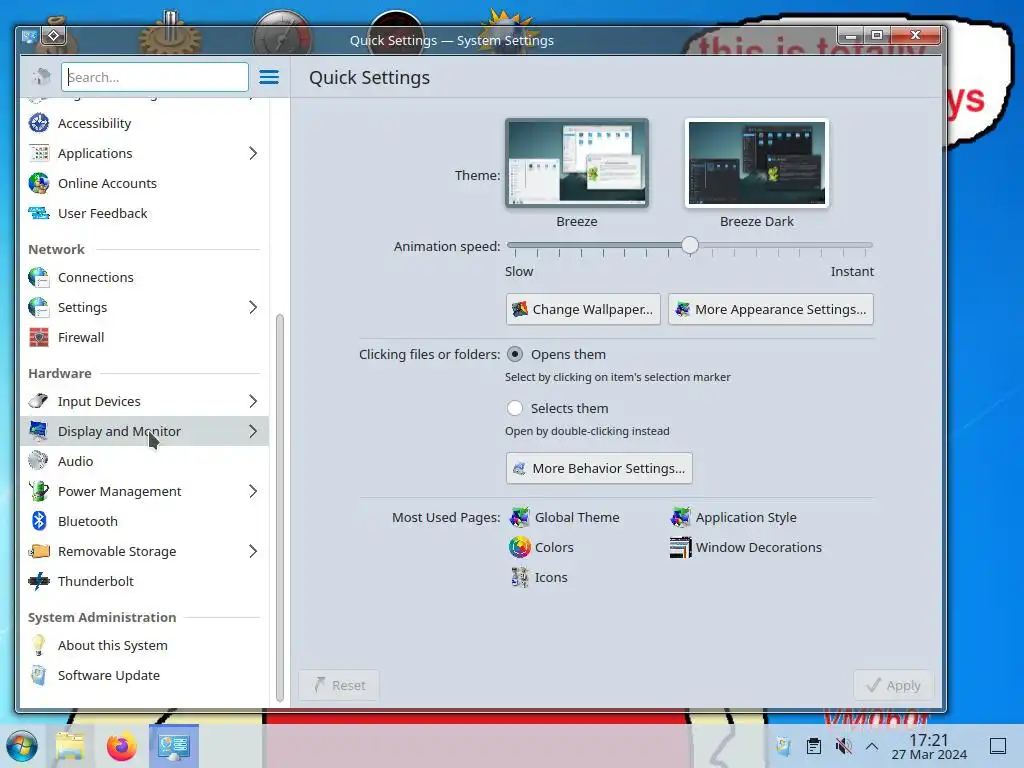Expand the Display and Monitor chevron
The height and width of the screenshot is (768, 1024).
coord(253,431)
